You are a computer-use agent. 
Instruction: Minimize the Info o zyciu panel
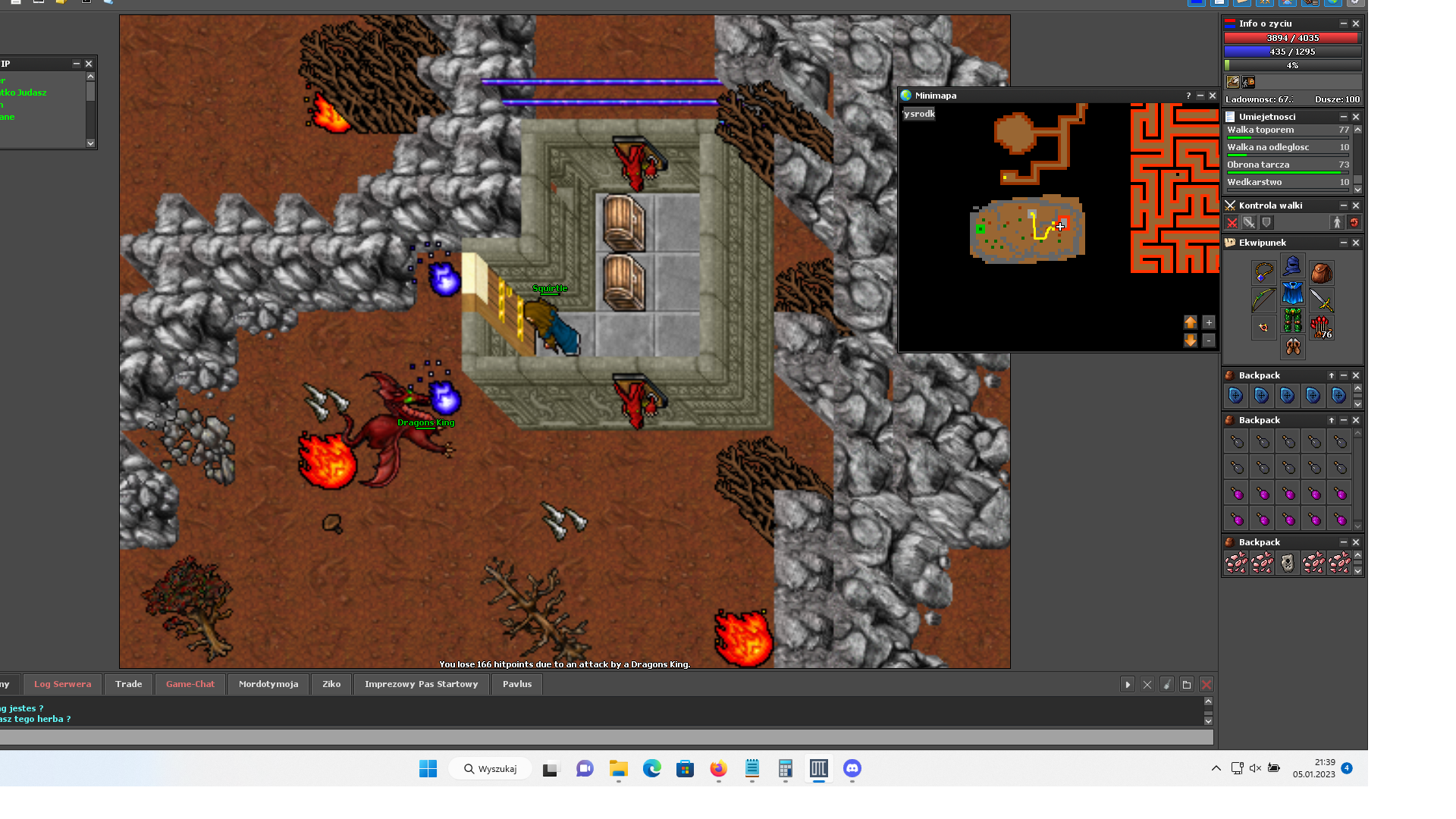1344,24
